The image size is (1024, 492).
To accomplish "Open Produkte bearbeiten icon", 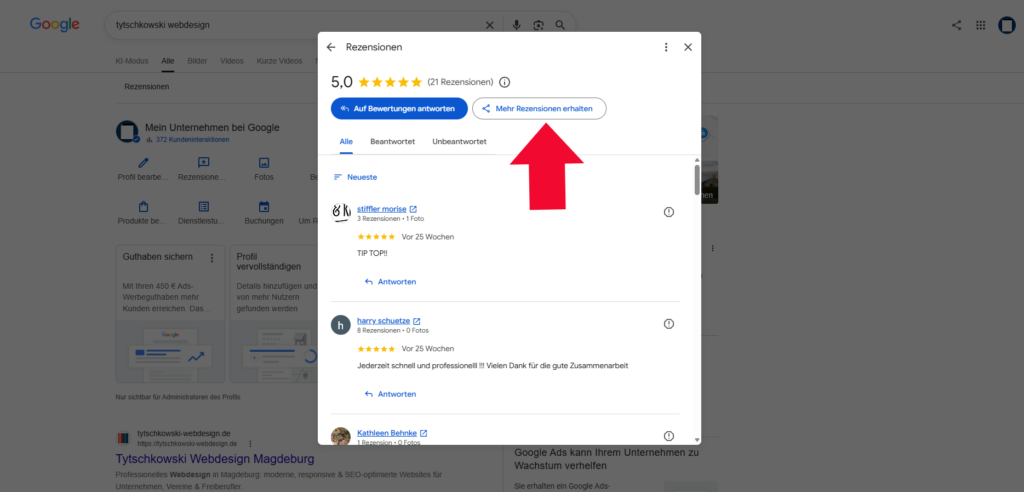I will (x=143, y=206).
